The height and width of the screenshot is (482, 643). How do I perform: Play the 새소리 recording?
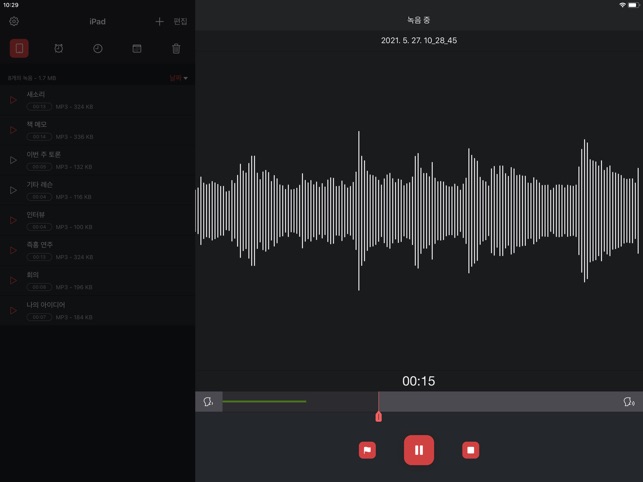tap(13, 100)
